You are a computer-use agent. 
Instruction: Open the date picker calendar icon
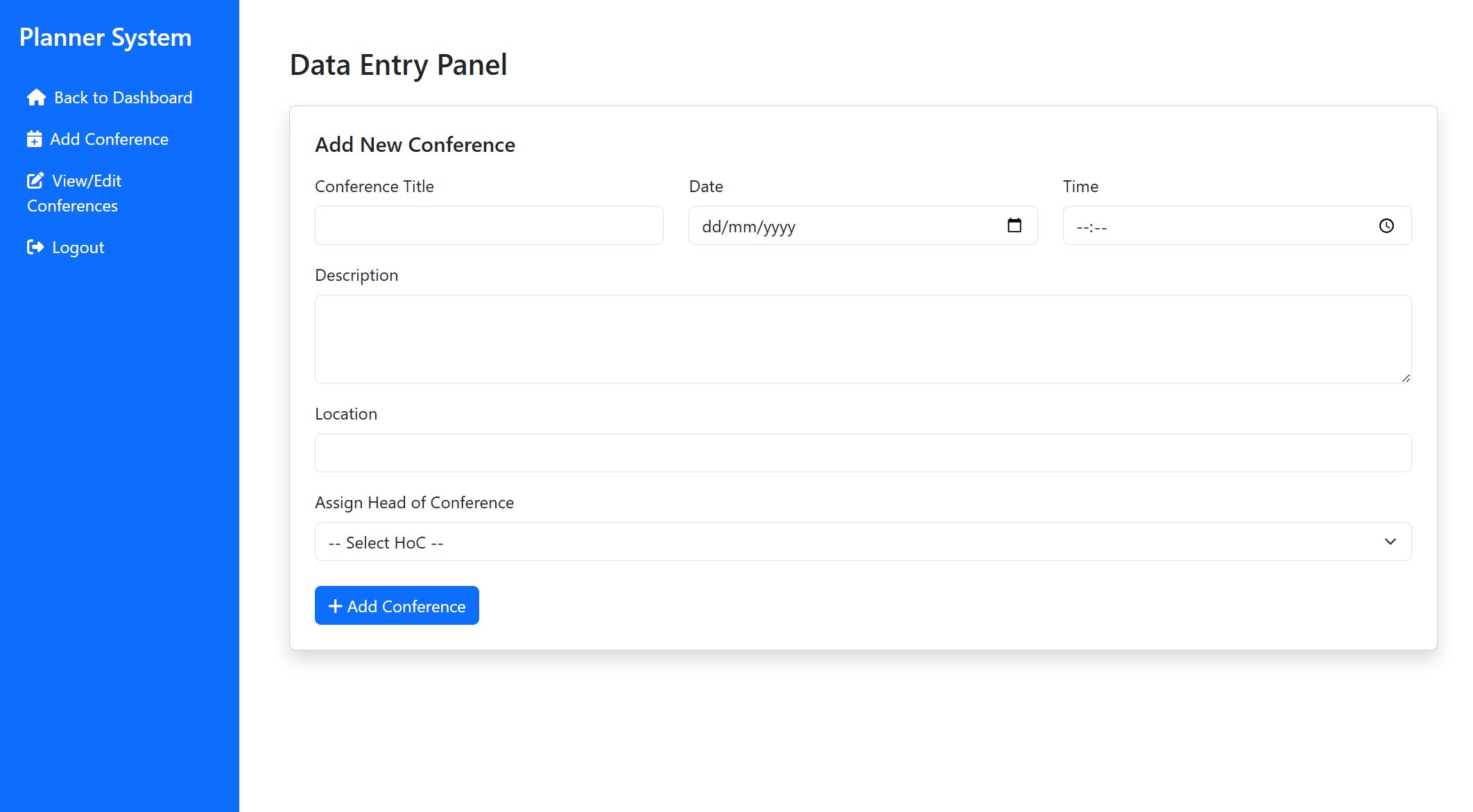click(x=1014, y=225)
